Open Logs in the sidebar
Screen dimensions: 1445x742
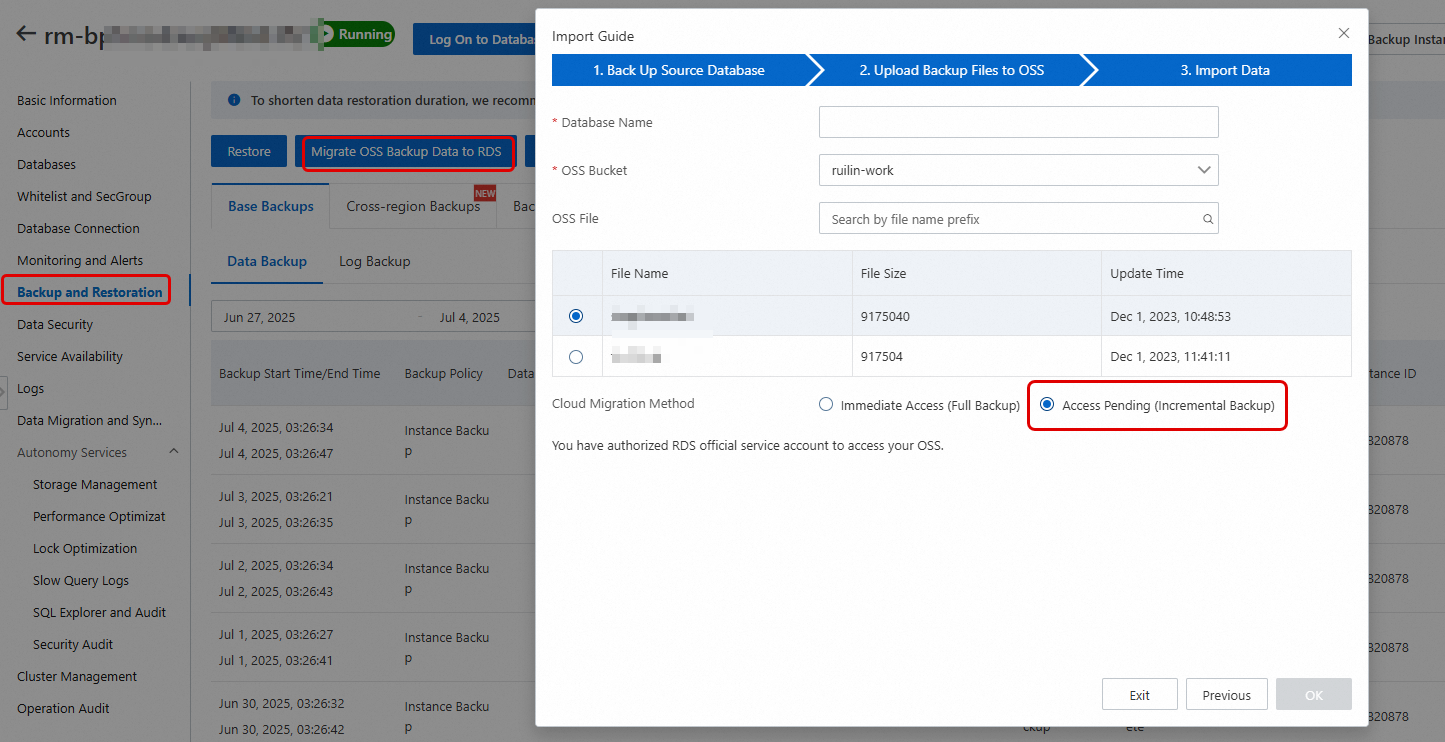(x=30, y=388)
